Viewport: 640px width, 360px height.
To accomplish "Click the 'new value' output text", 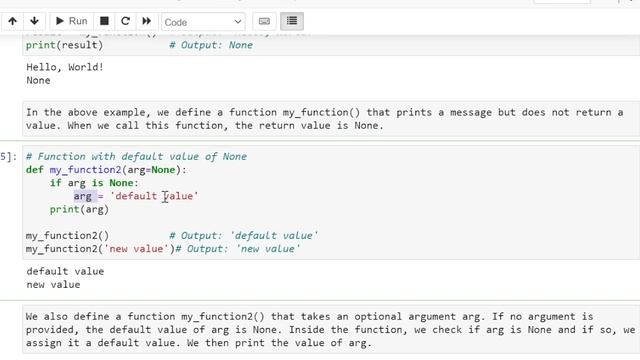I will click(x=53, y=285).
